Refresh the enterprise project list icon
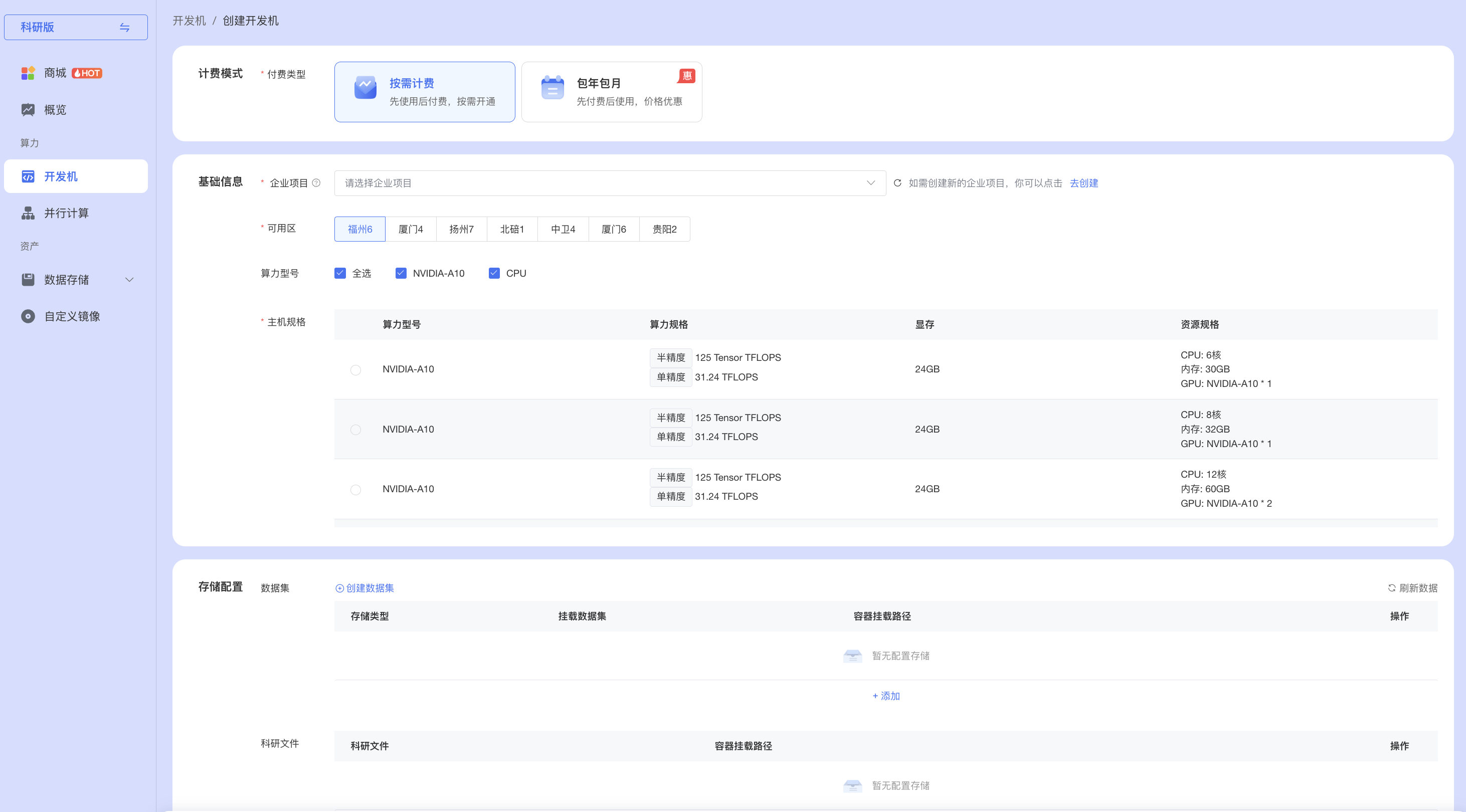Screen dimensions: 1466x812 click(x=897, y=182)
